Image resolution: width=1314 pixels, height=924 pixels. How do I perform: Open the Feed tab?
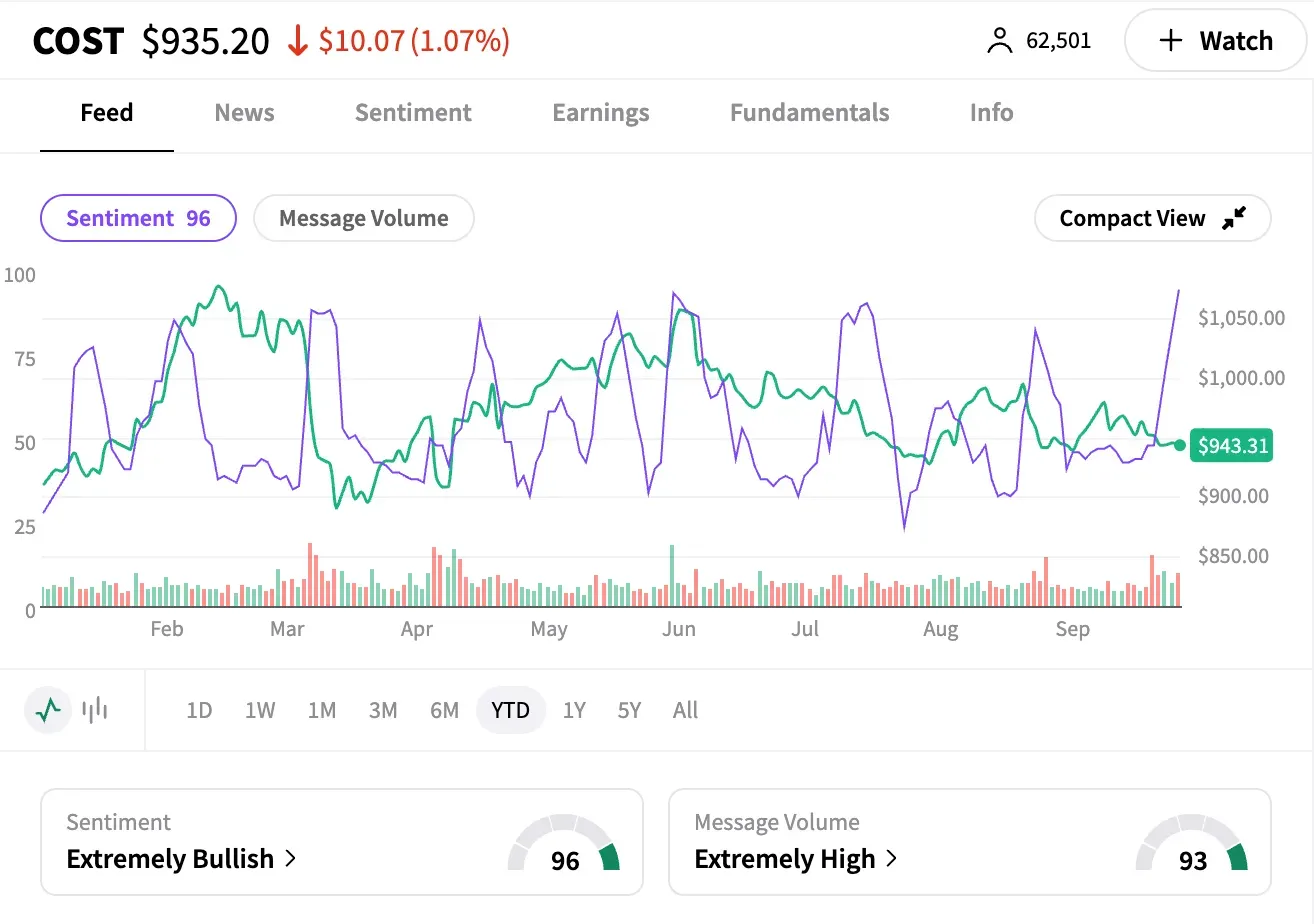pyautogui.click(x=107, y=112)
